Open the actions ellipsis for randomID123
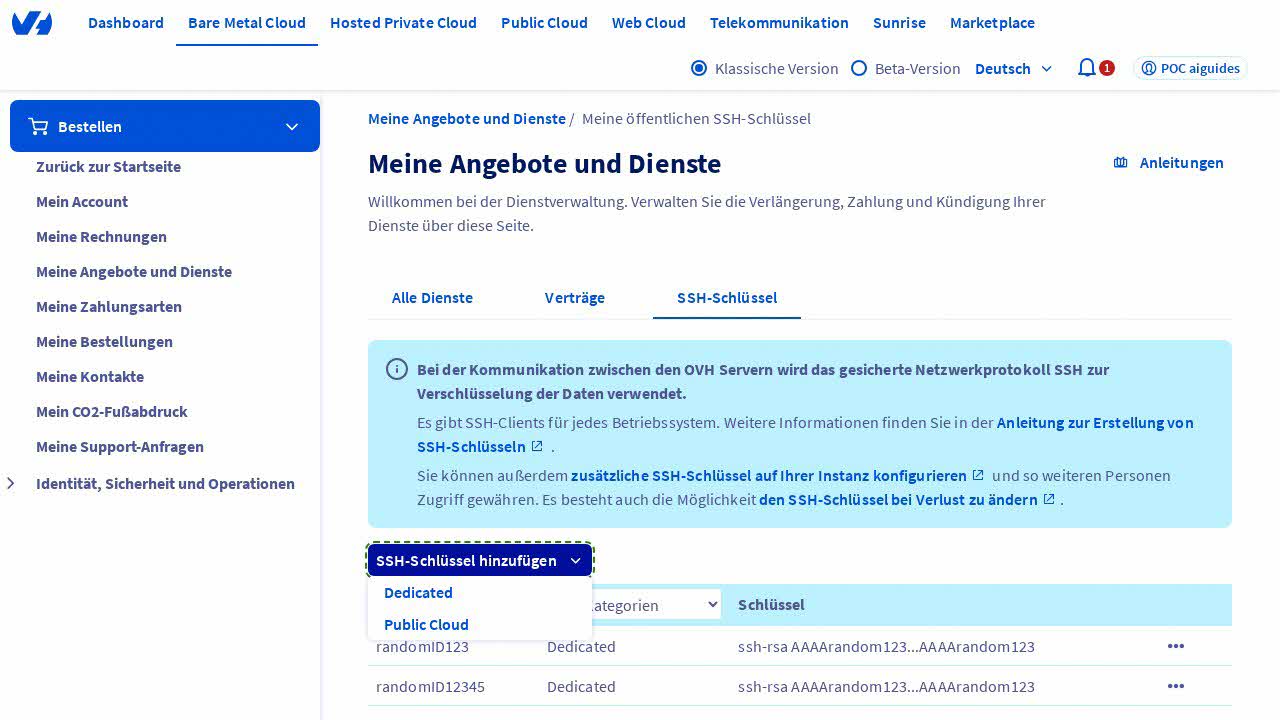 [x=1176, y=646]
